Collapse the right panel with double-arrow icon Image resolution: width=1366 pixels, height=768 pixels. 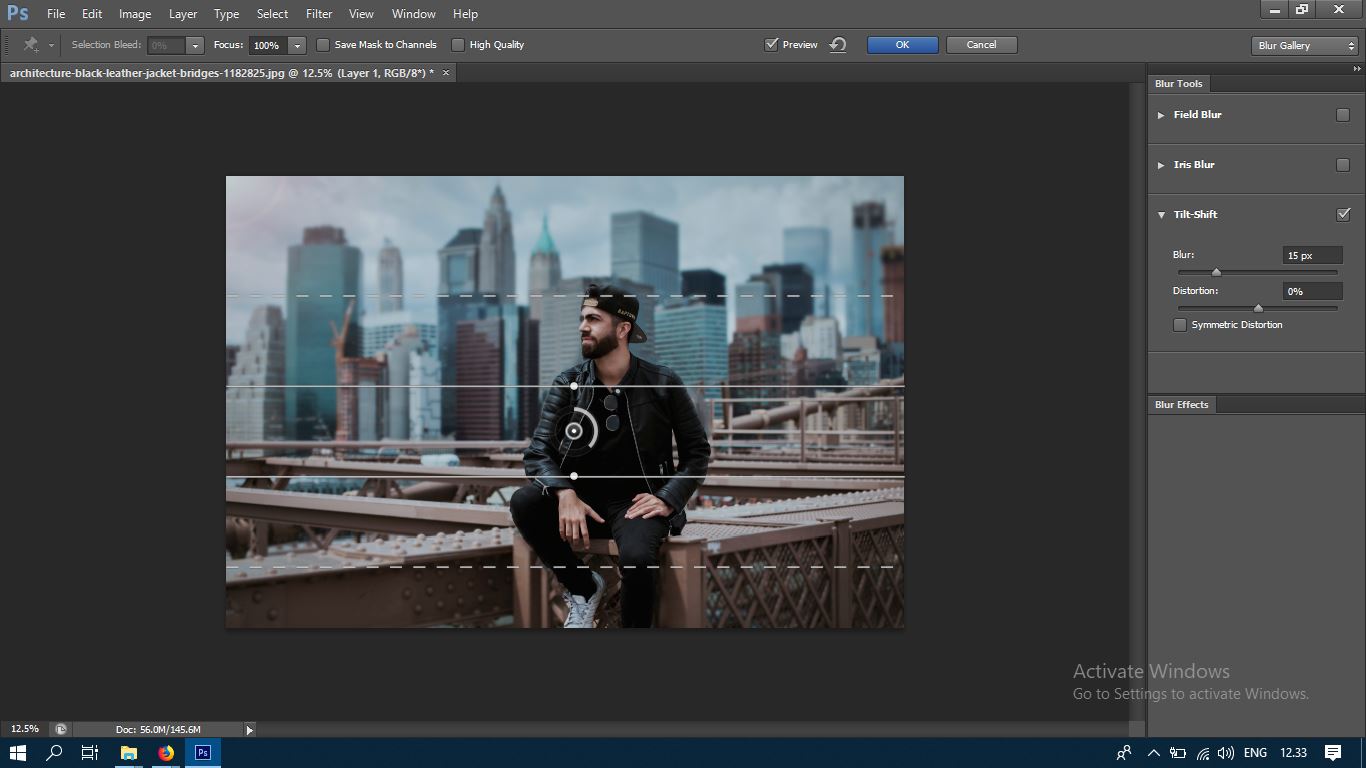coord(1356,69)
